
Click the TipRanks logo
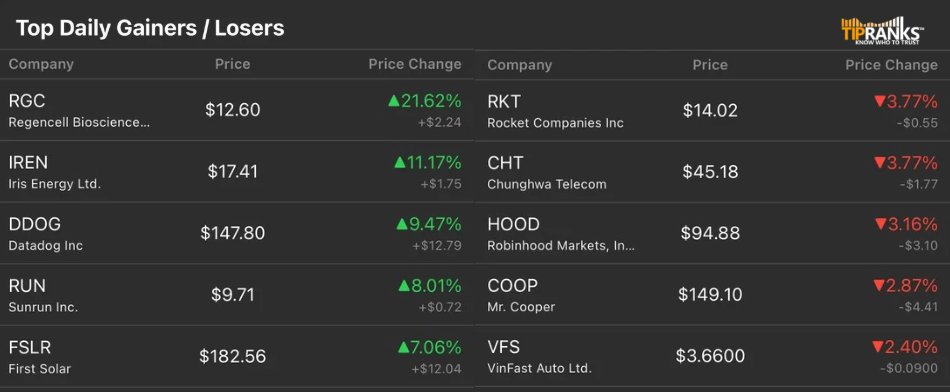click(883, 30)
